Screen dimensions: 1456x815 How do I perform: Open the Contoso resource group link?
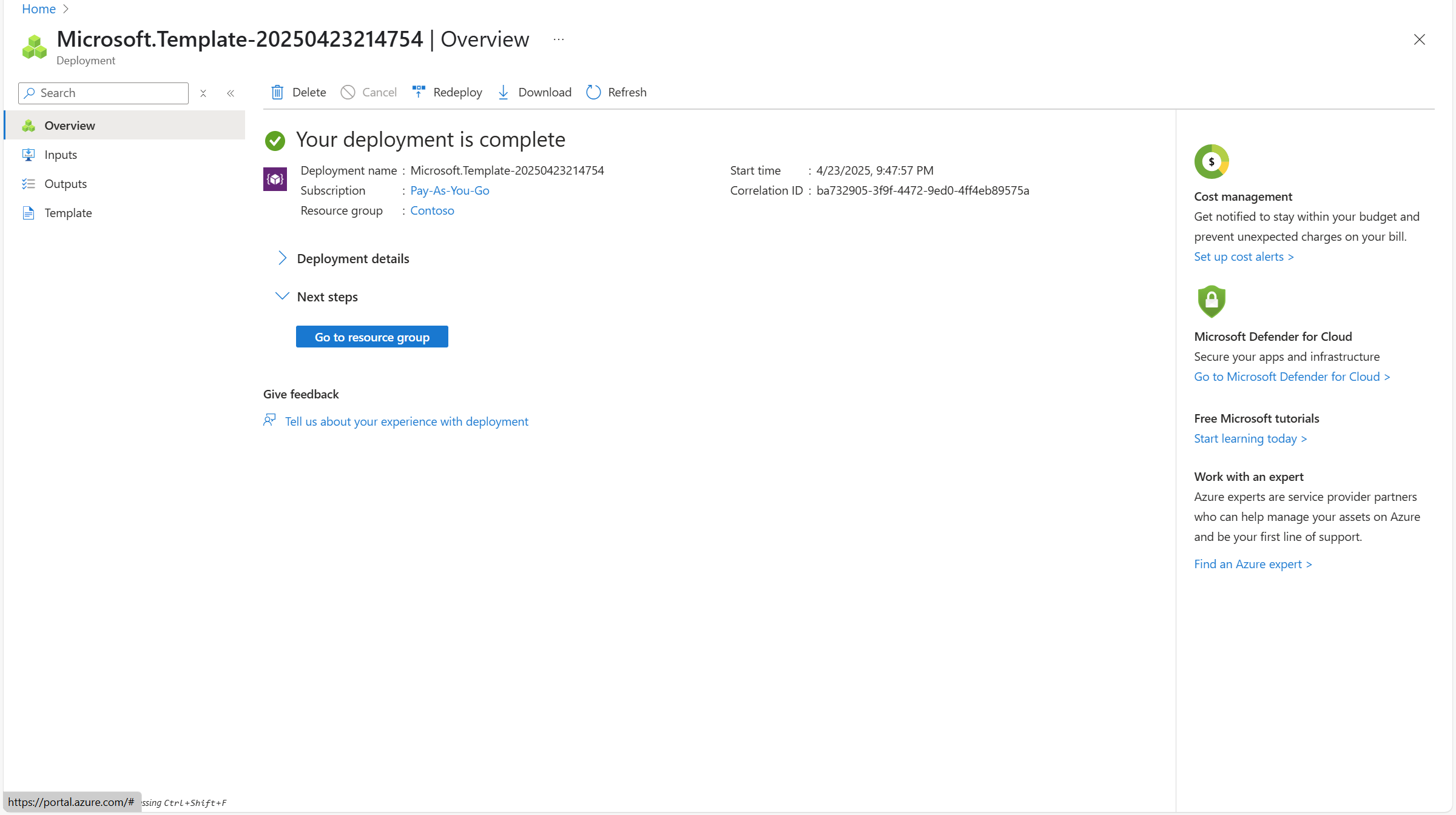pyautogui.click(x=432, y=210)
